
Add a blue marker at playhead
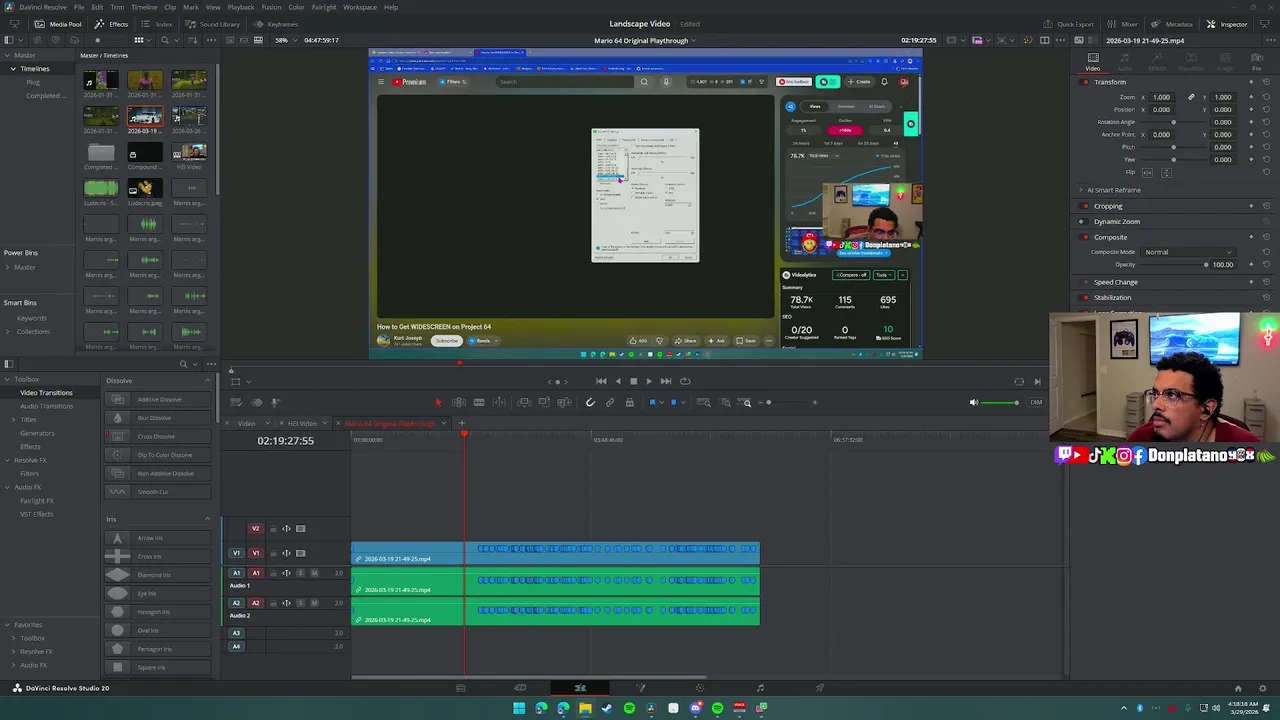click(x=673, y=402)
